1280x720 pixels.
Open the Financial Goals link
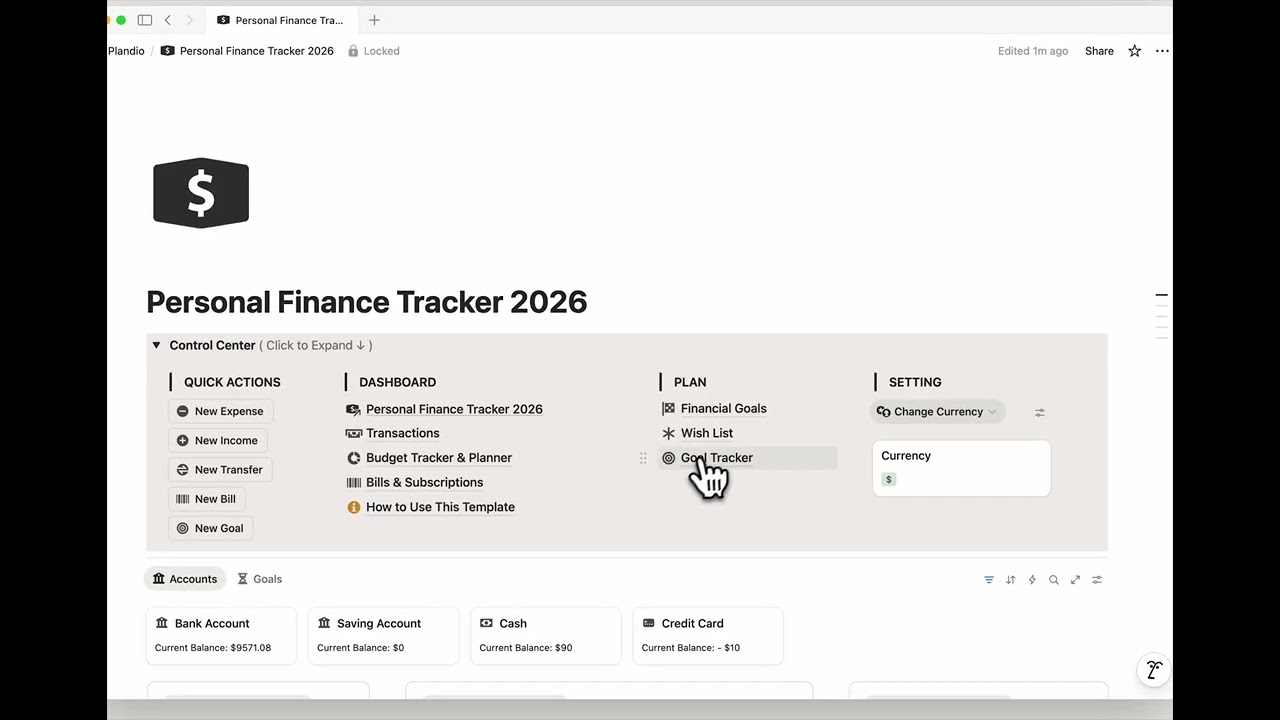(x=724, y=408)
